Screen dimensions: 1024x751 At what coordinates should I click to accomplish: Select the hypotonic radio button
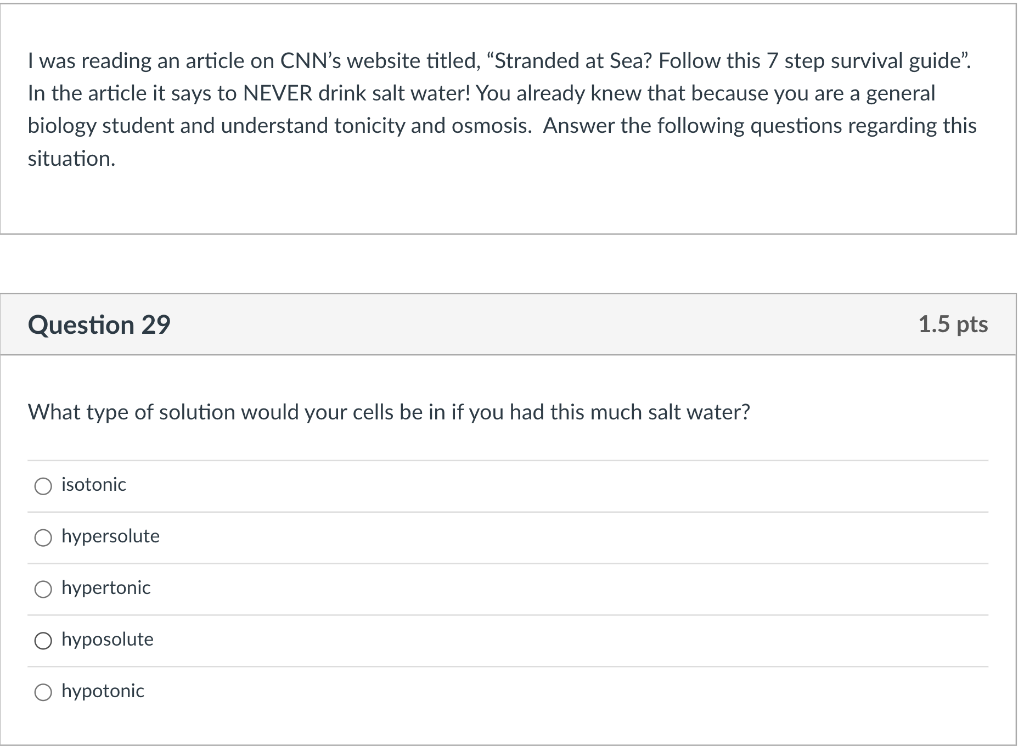pyautogui.click(x=43, y=692)
